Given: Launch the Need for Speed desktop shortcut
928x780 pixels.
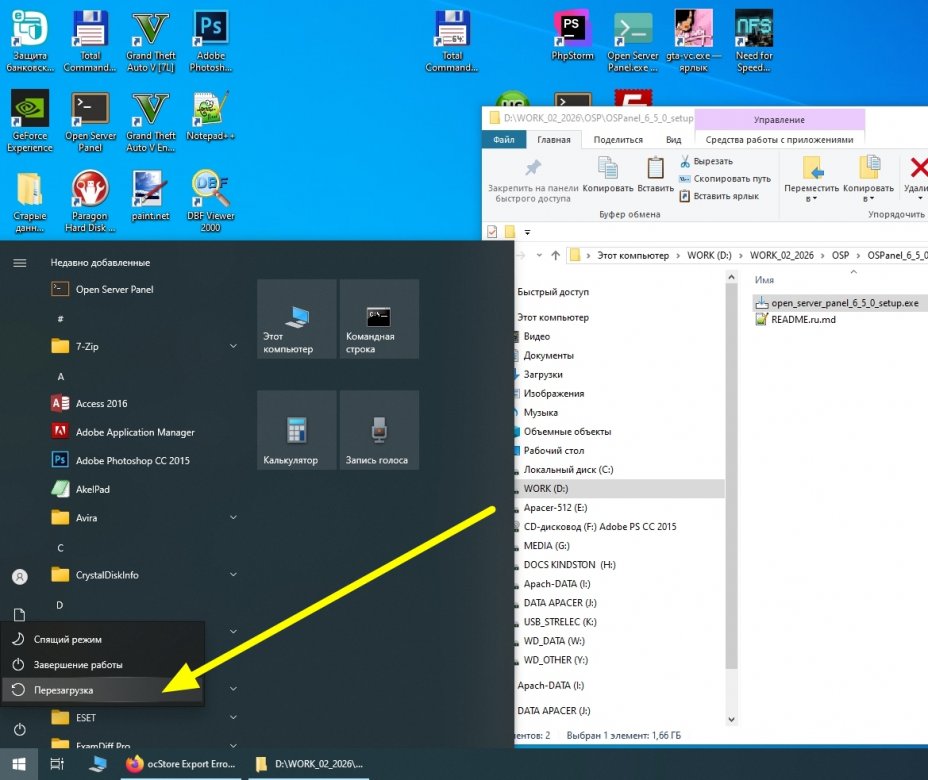Looking at the screenshot, I should (x=754, y=41).
